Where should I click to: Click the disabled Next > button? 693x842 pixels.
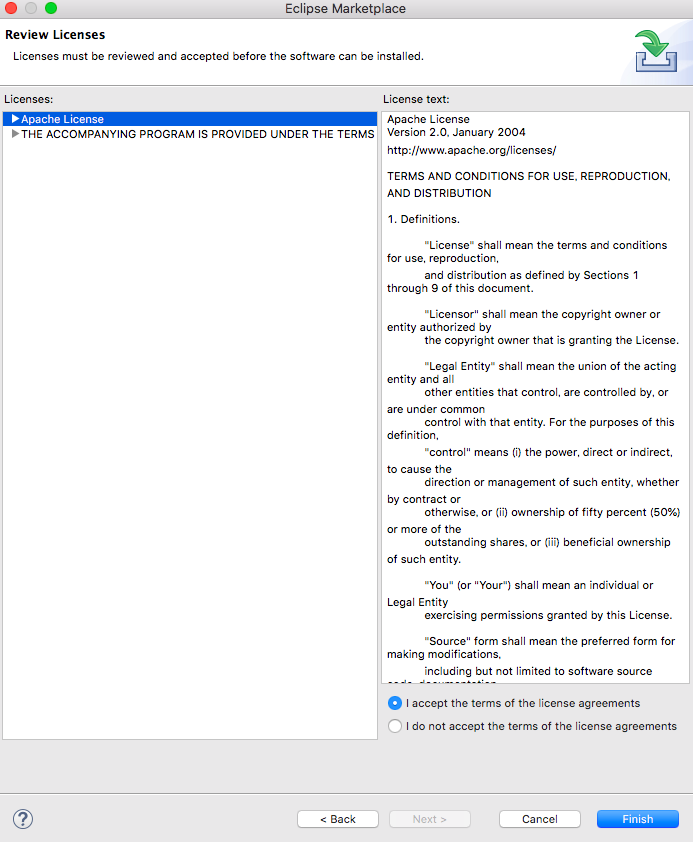point(429,819)
